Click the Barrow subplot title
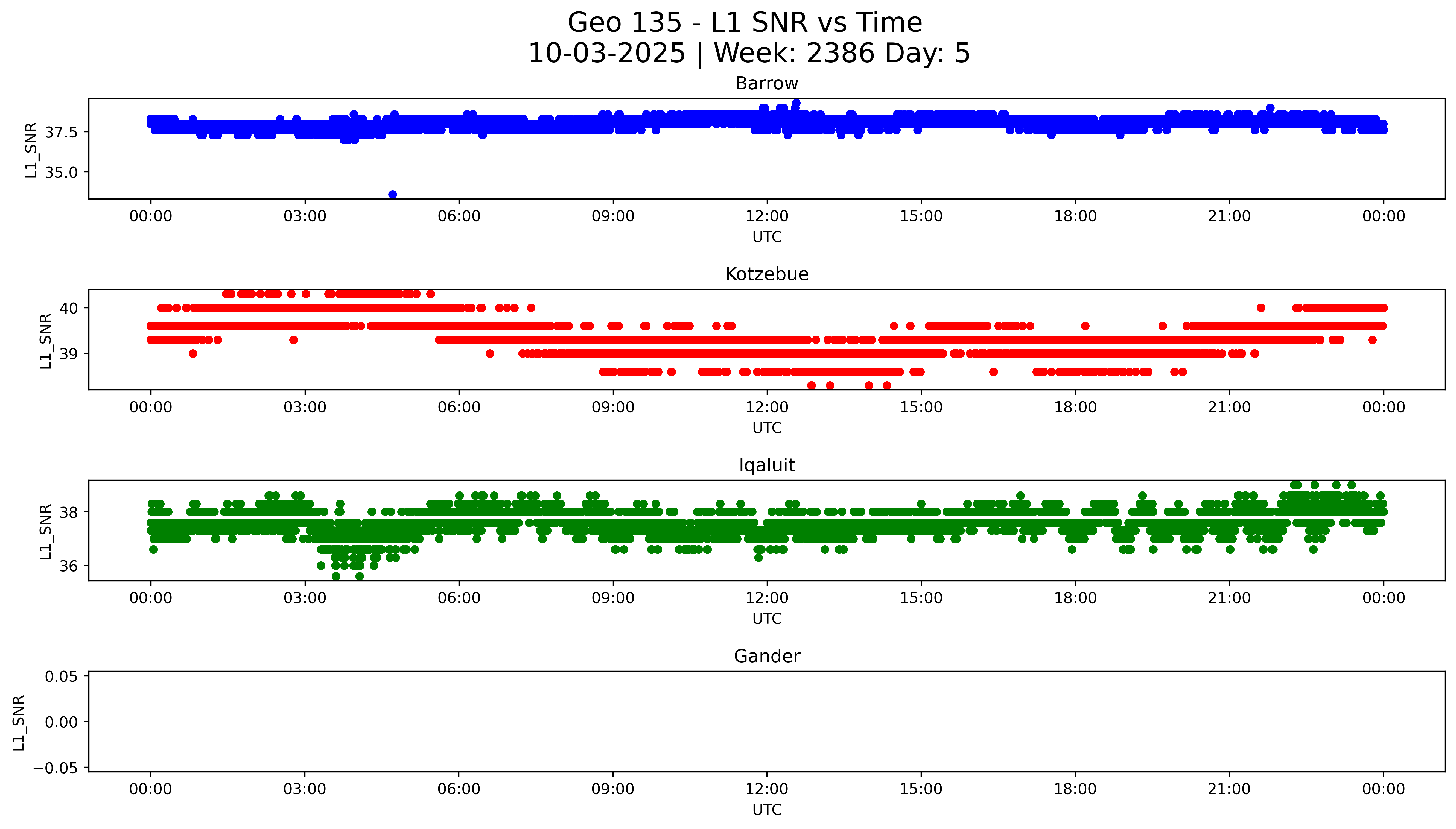Image resolution: width=1456 pixels, height=829 pixels. pyautogui.click(x=766, y=84)
